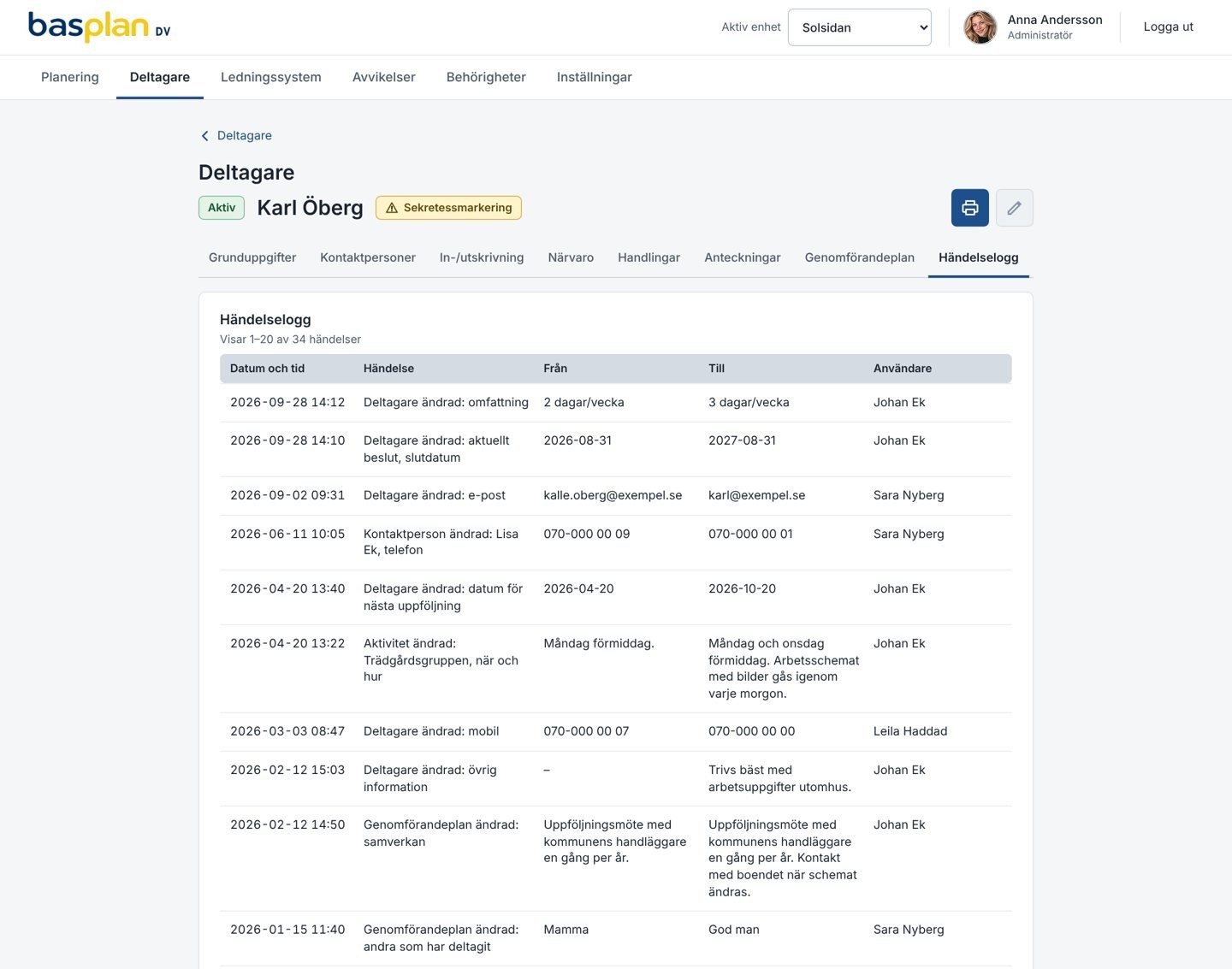Switch to the Handlingar tab
1232x969 pixels.
click(649, 257)
